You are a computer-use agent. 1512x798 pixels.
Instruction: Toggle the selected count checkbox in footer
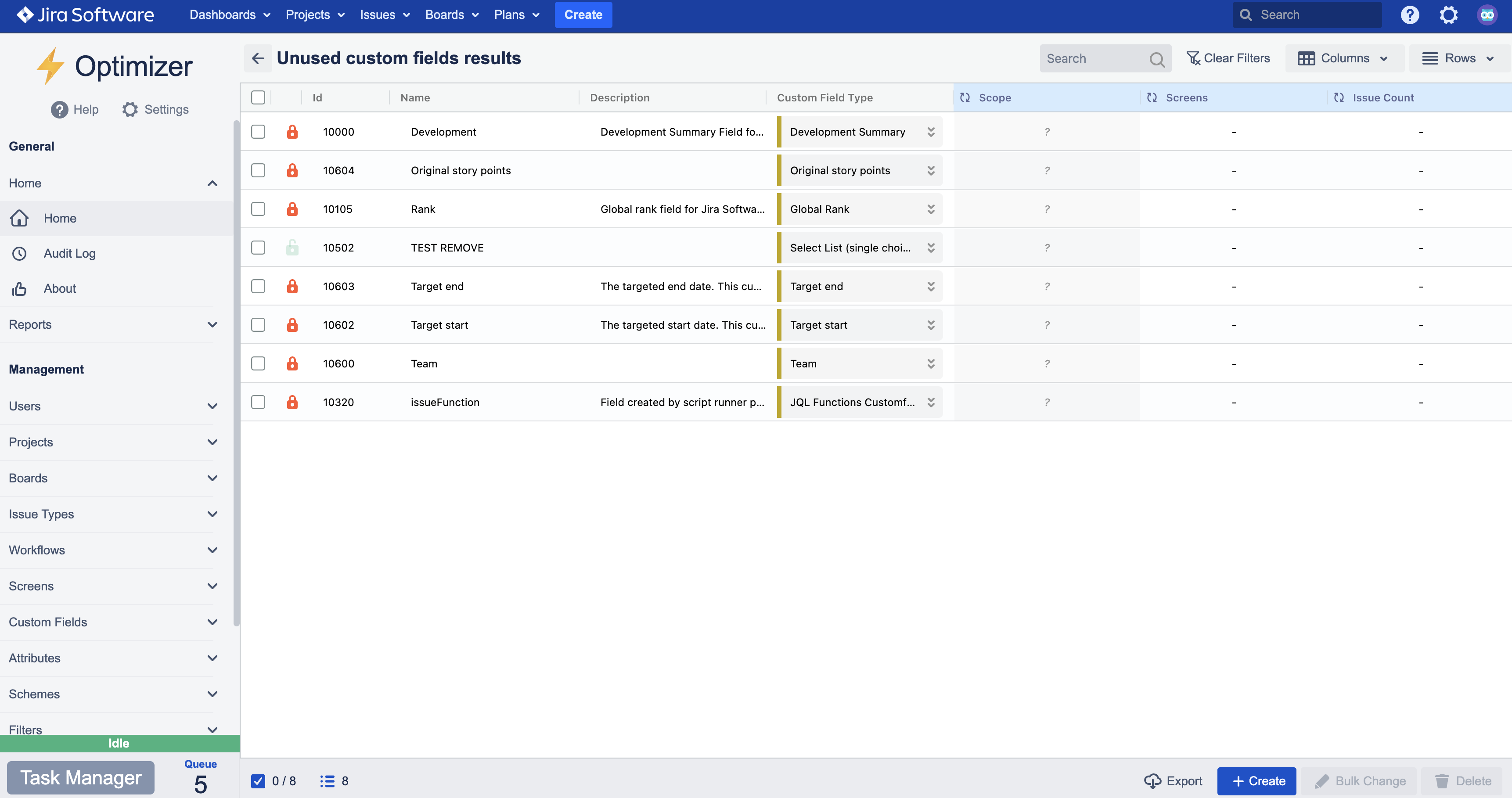point(258,781)
